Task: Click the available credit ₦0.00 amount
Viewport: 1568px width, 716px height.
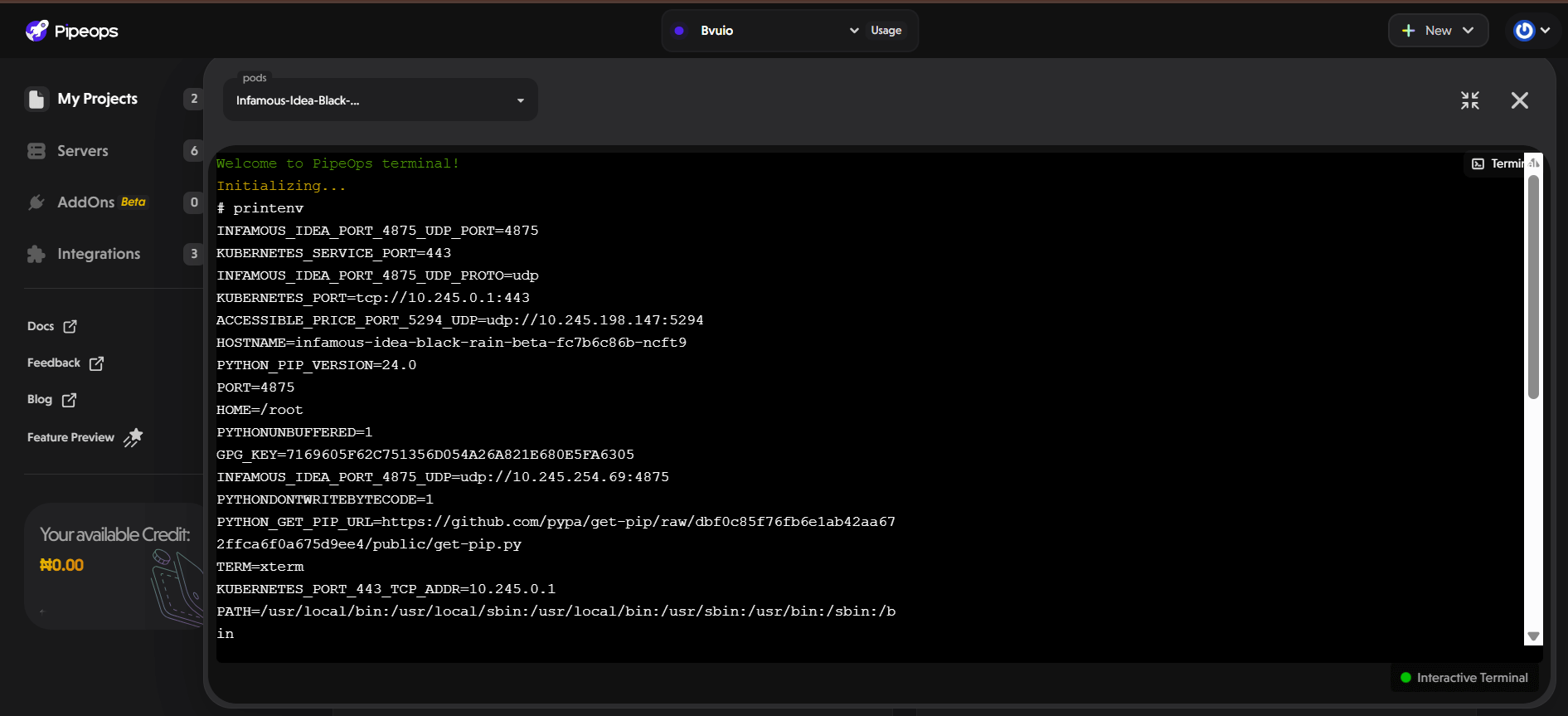Action: coord(61,565)
